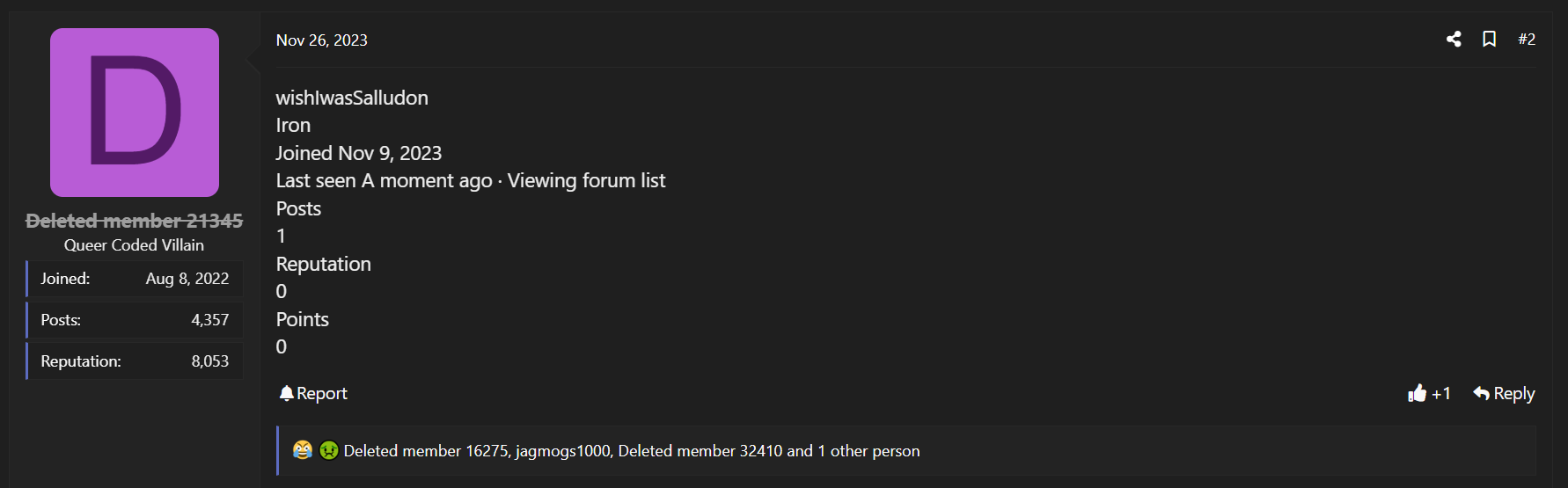1568x488 pixels.
Task: Click the Reply text button
Action: pos(1514,393)
